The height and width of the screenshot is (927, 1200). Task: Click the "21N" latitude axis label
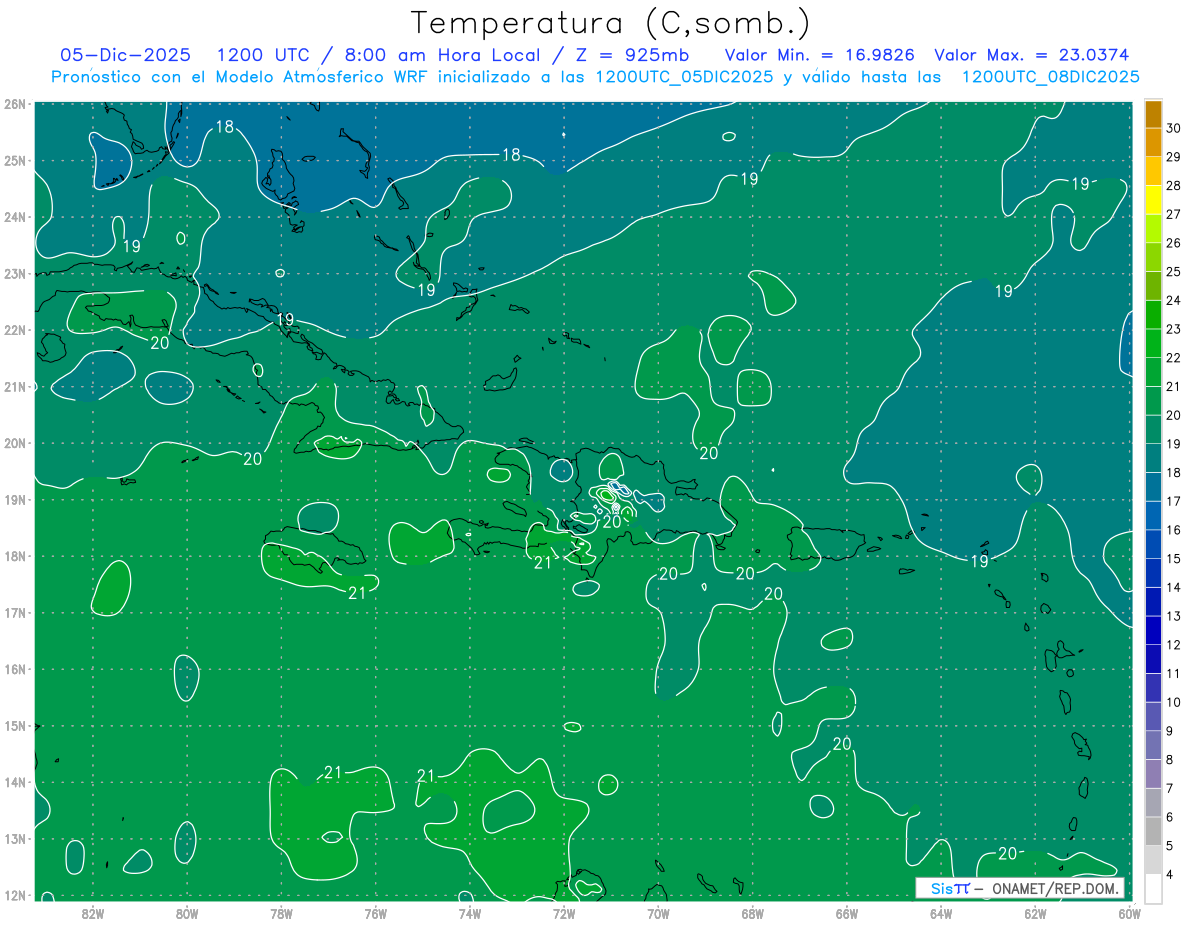click(x=15, y=386)
